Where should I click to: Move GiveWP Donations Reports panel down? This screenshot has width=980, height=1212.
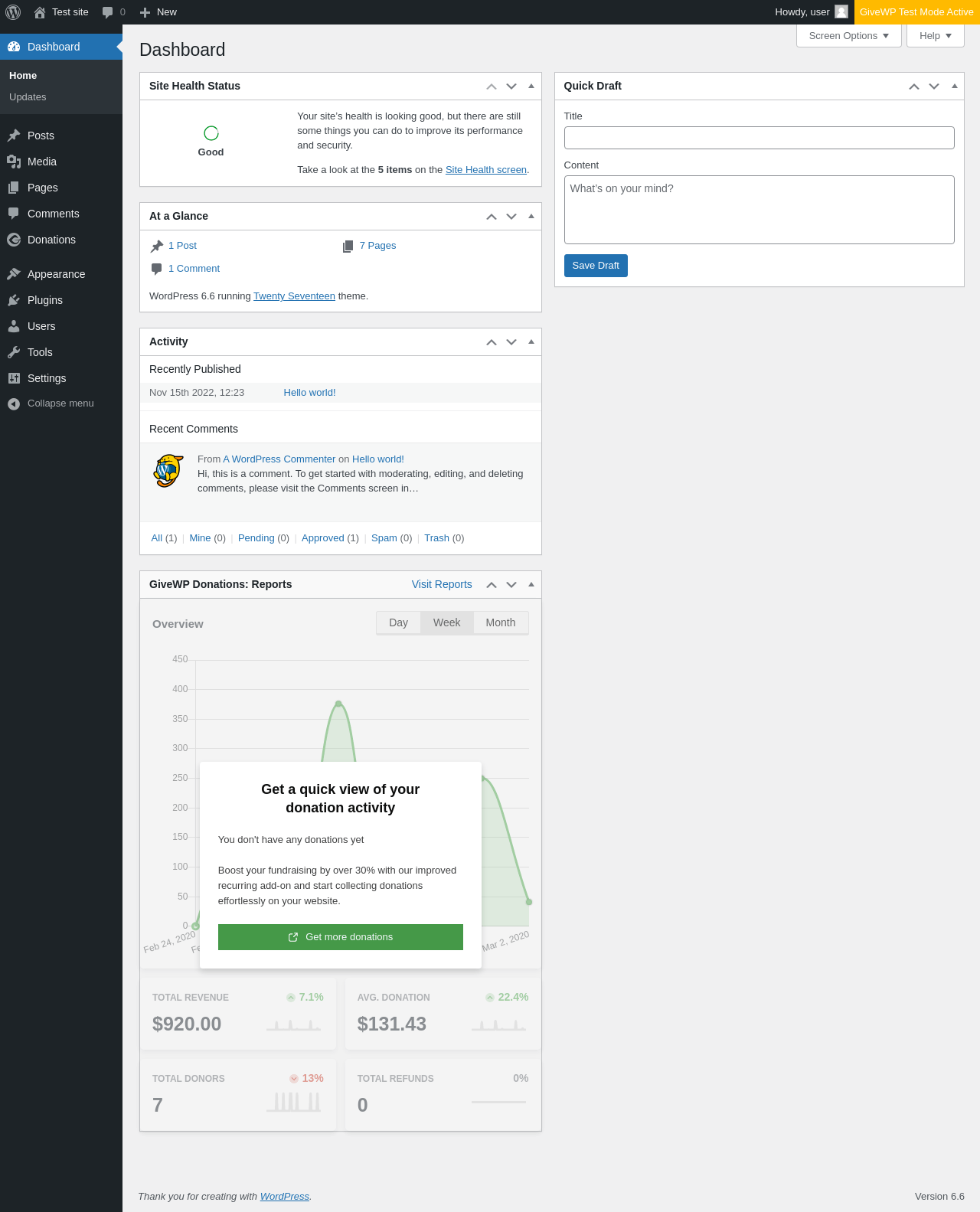coord(511,585)
